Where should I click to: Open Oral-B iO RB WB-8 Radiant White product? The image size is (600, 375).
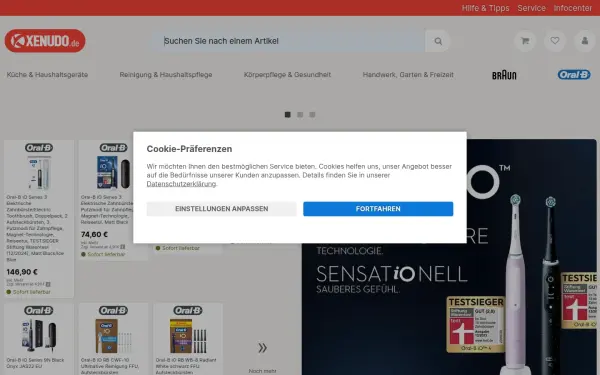pyautogui.click(x=188, y=339)
